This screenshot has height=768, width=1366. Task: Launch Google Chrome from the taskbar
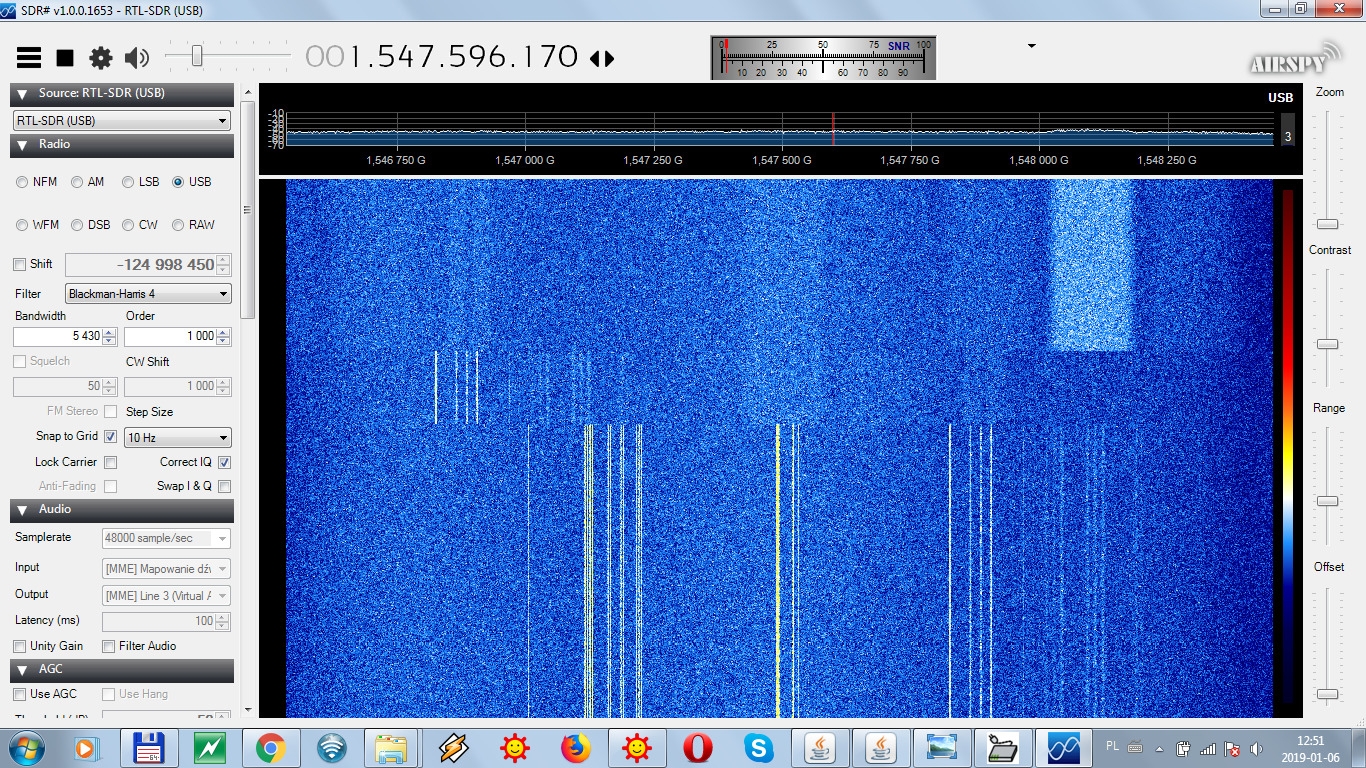[x=271, y=747]
